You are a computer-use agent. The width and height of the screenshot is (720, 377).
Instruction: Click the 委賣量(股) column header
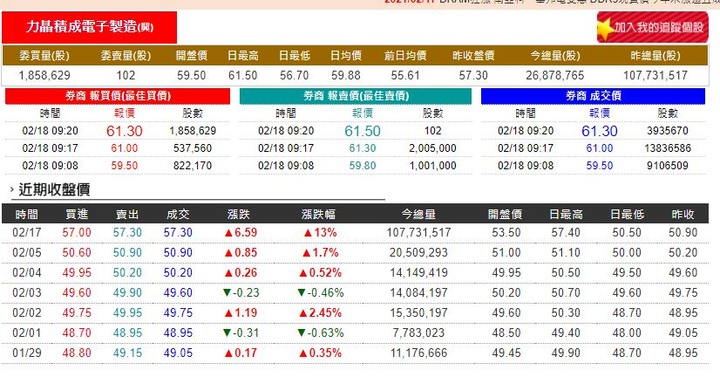pyautogui.click(x=125, y=56)
